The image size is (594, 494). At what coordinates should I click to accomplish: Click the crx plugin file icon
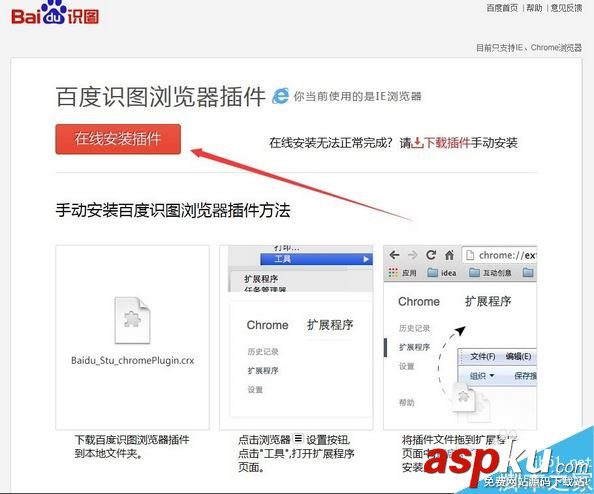point(132,320)
